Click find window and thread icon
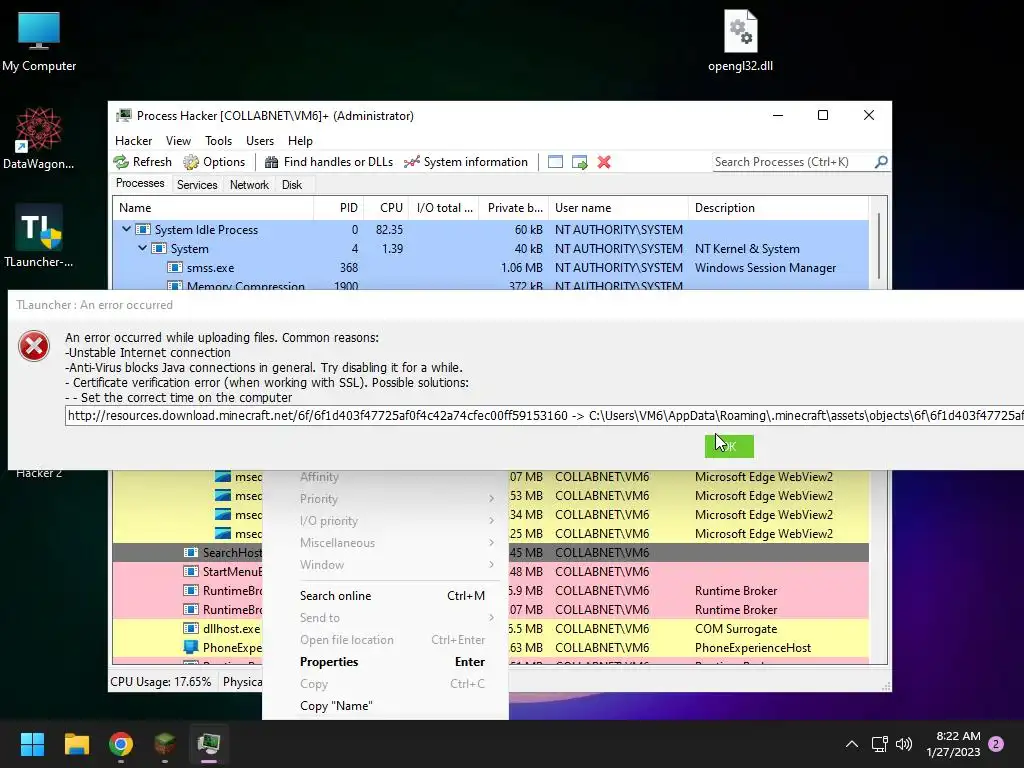 579,162
